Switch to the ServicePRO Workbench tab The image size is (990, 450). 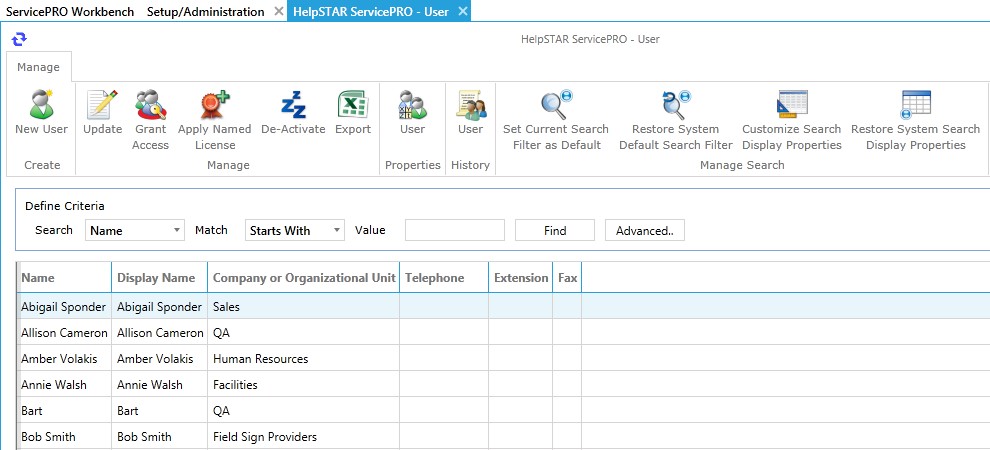pos(69,11)
